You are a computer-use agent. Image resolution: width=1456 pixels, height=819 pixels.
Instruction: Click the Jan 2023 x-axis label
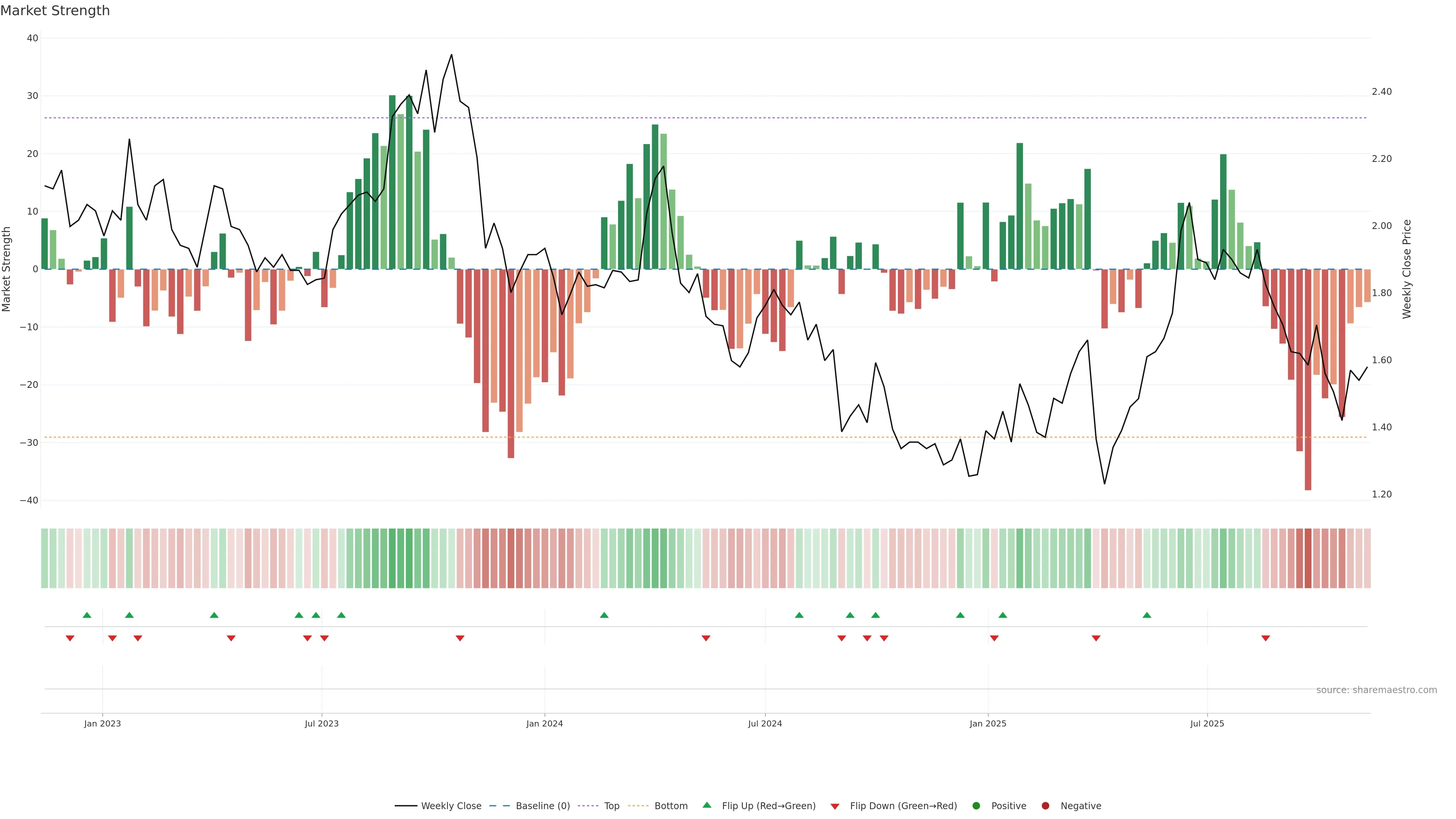coord(102,723)
